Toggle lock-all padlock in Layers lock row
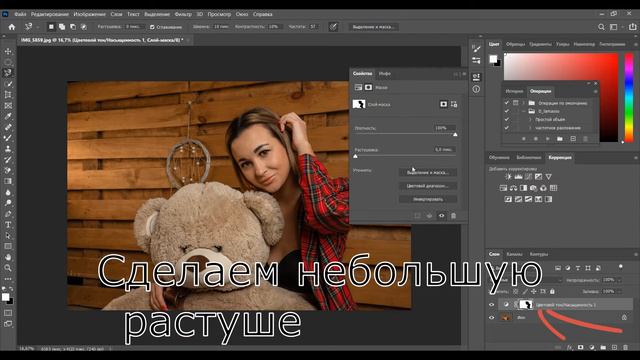Viewport: 640px width, 360px height. coord(552,291)
